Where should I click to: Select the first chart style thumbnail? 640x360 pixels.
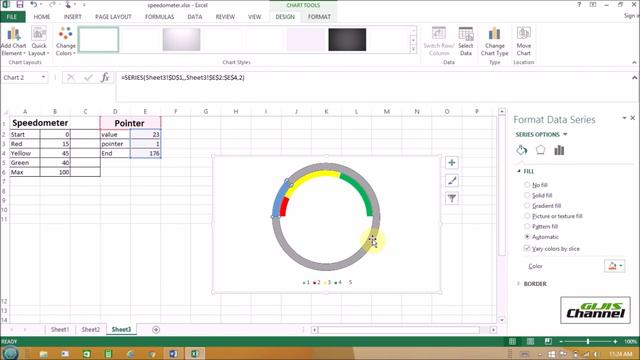(98, 39)
